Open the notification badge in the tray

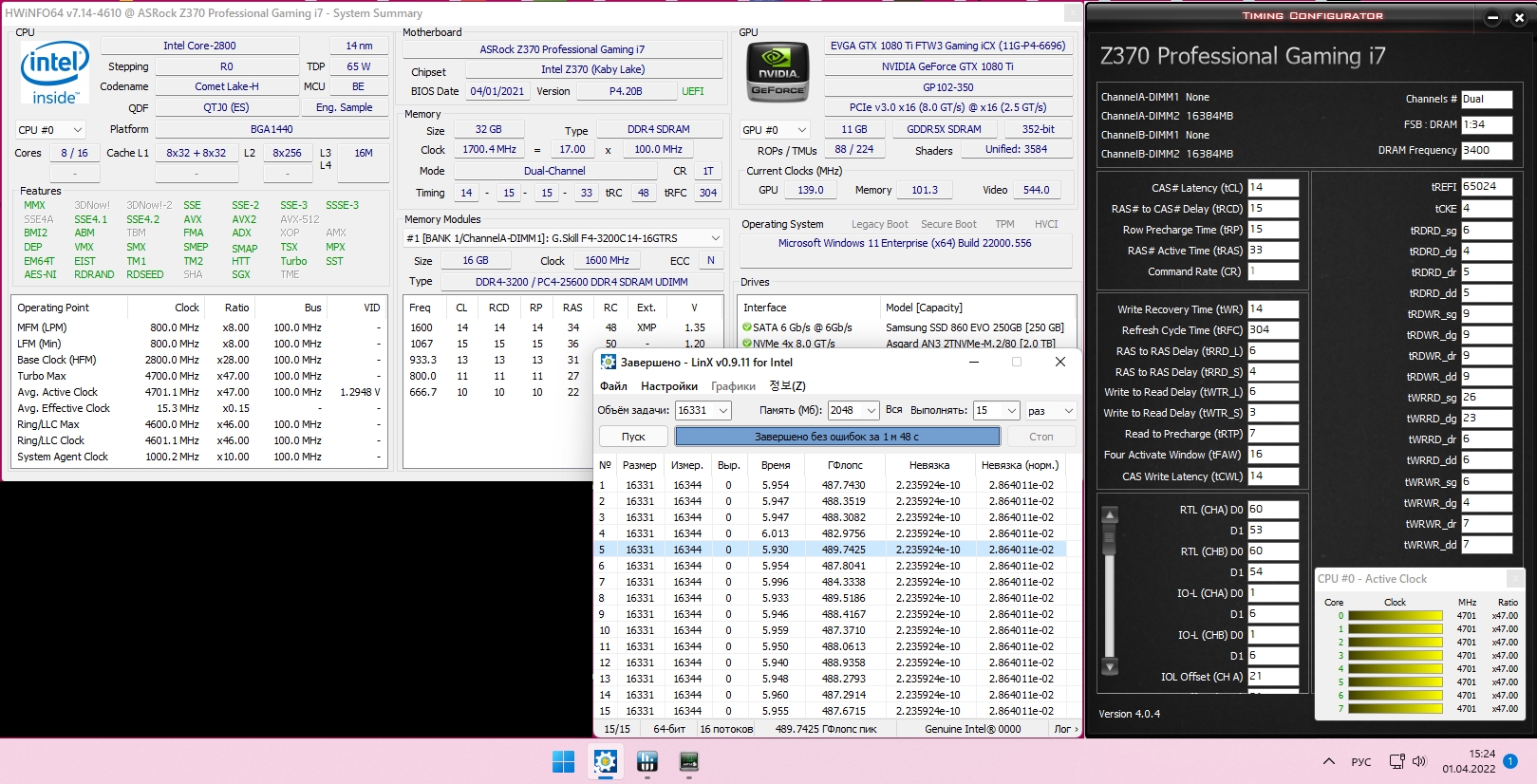coord(1510,761)
